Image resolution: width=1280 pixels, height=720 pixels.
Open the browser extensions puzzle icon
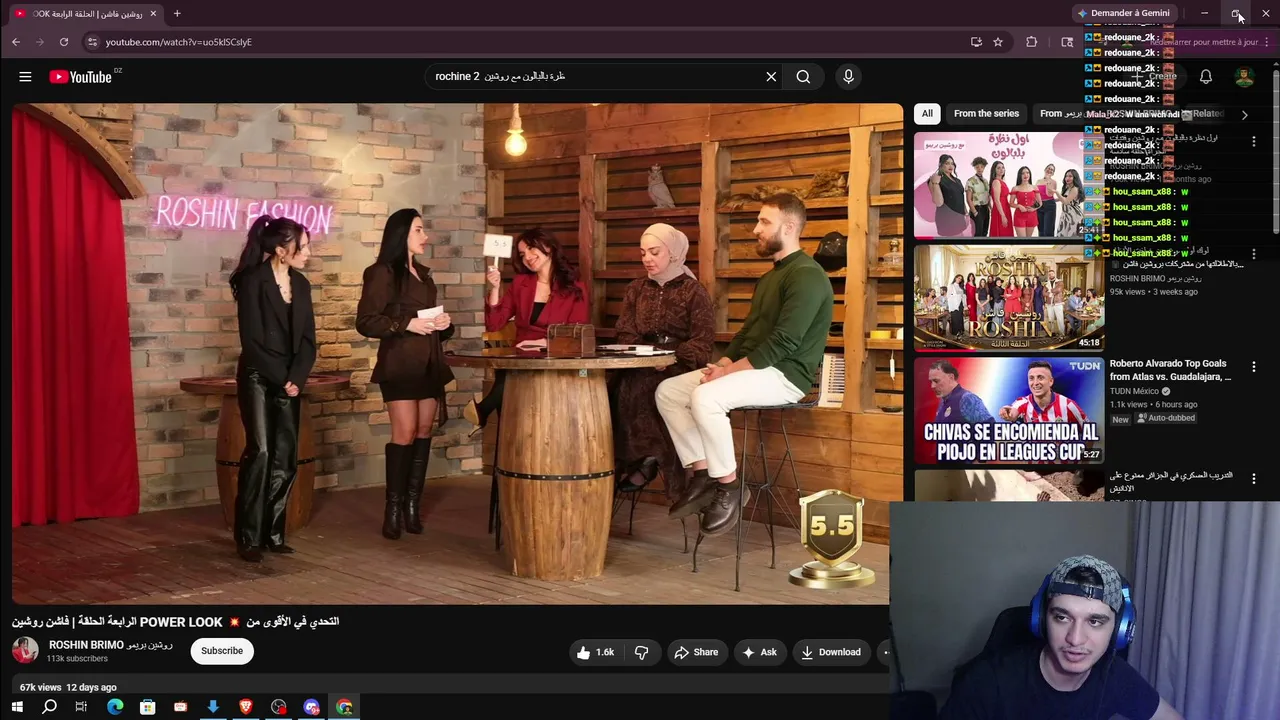(1032, 42)
